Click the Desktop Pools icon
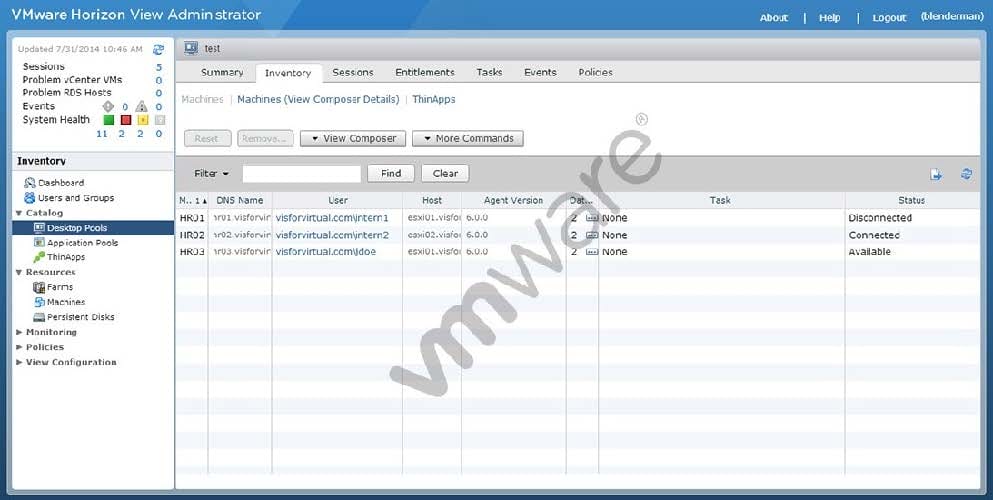Viewport: 993px width, 500px height. (x=39, y=228)
